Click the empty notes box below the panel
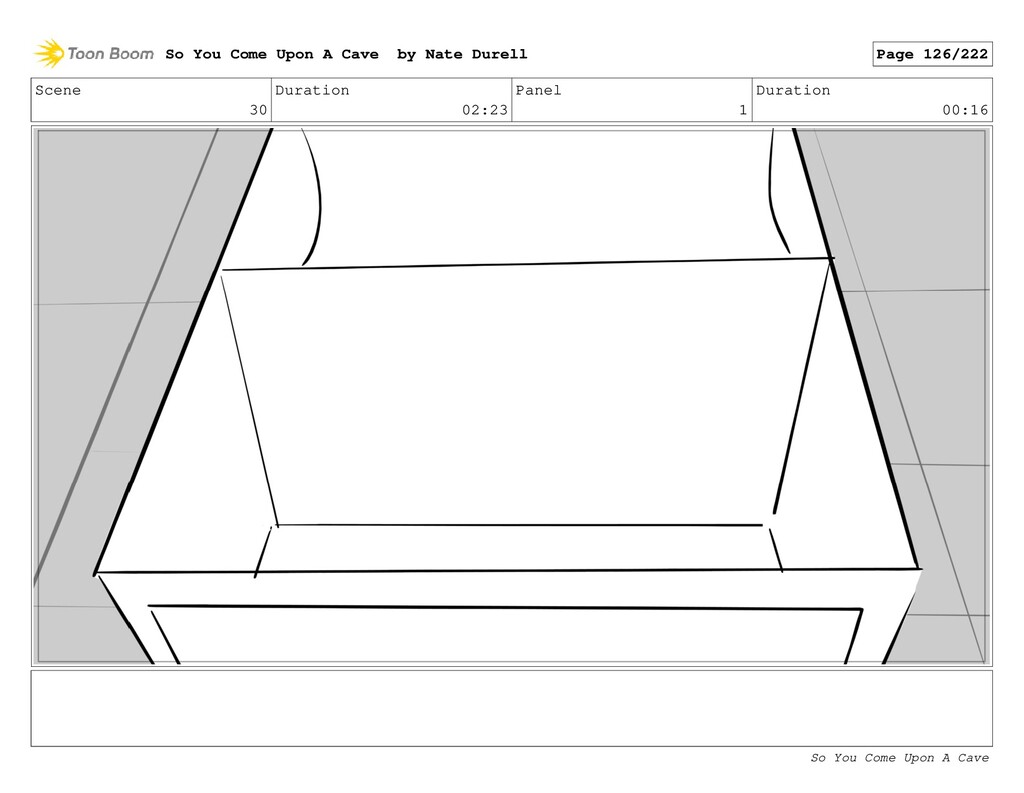The width and height of the screenshot is (1024, 793). (511, 708)
